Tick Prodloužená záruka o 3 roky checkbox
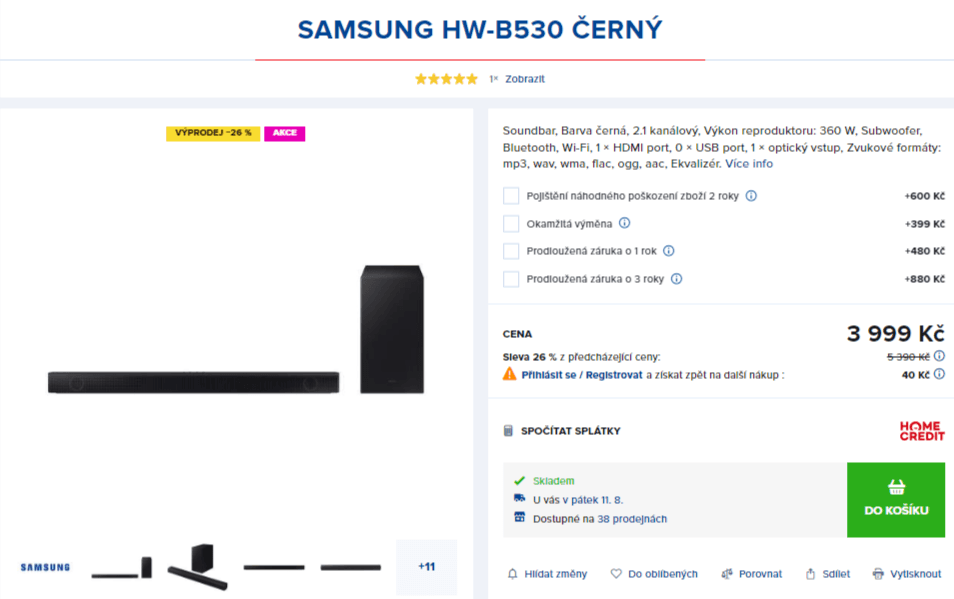The image size is (954, 599). [511, 279]
